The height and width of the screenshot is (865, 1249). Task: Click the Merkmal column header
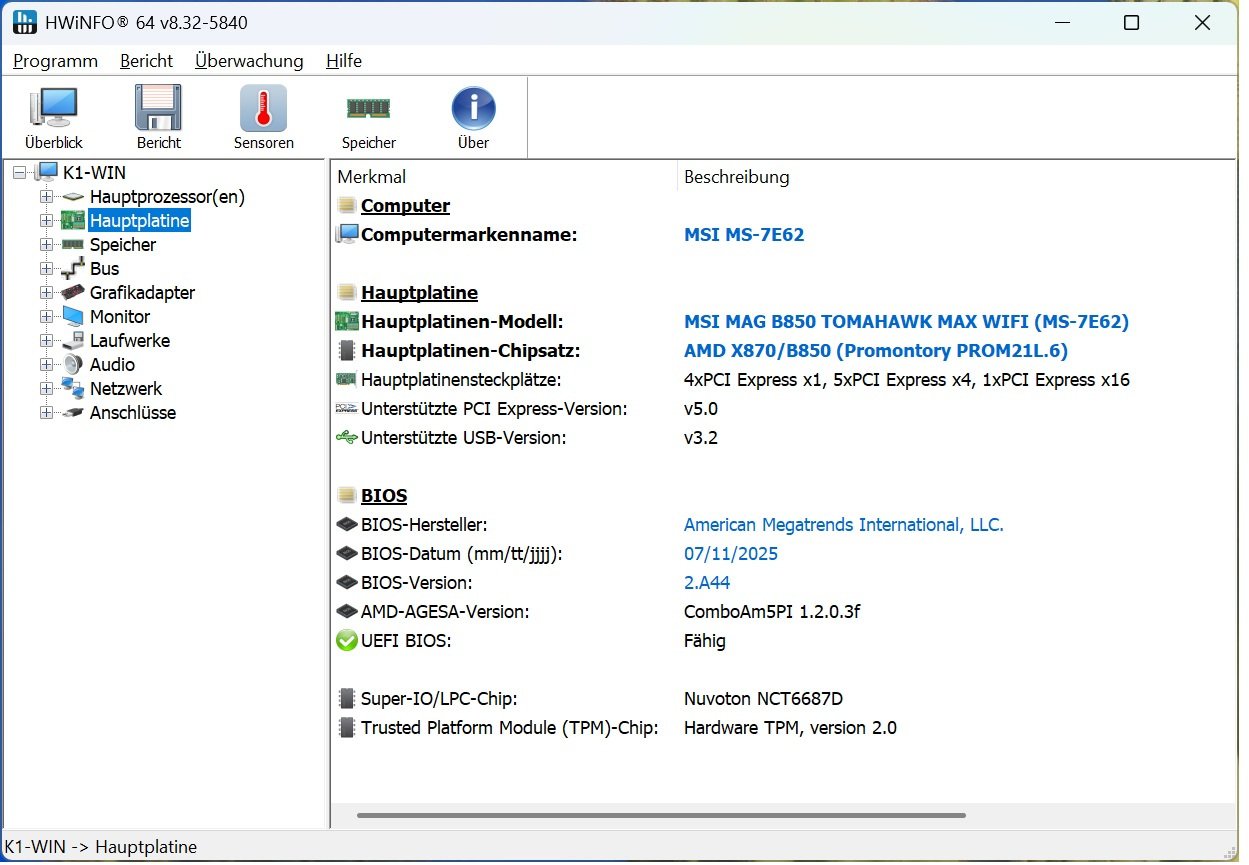pyautogui.click(x=504, y=177)
